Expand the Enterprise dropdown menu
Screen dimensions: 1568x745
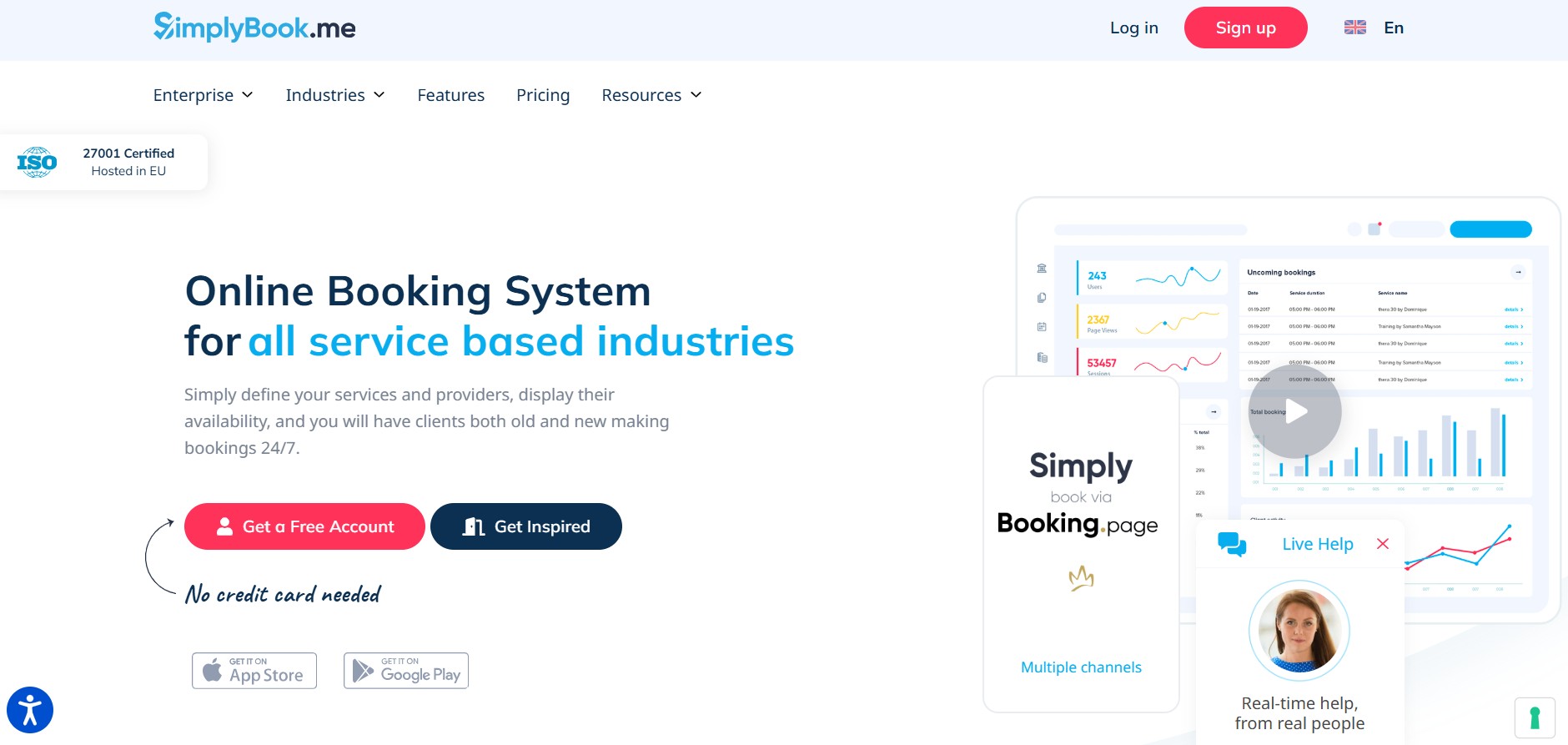click(203, 95)
